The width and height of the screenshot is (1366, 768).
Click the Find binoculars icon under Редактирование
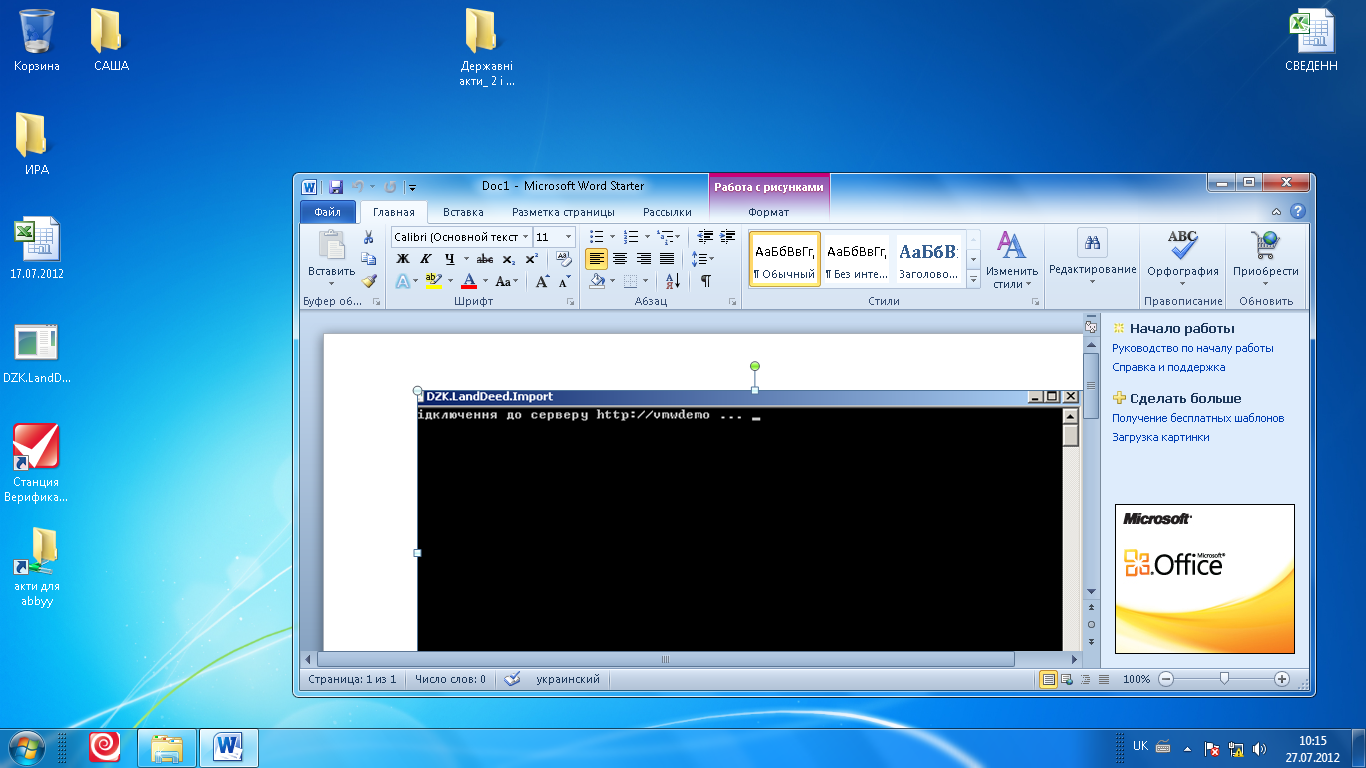coord(1092,243)
